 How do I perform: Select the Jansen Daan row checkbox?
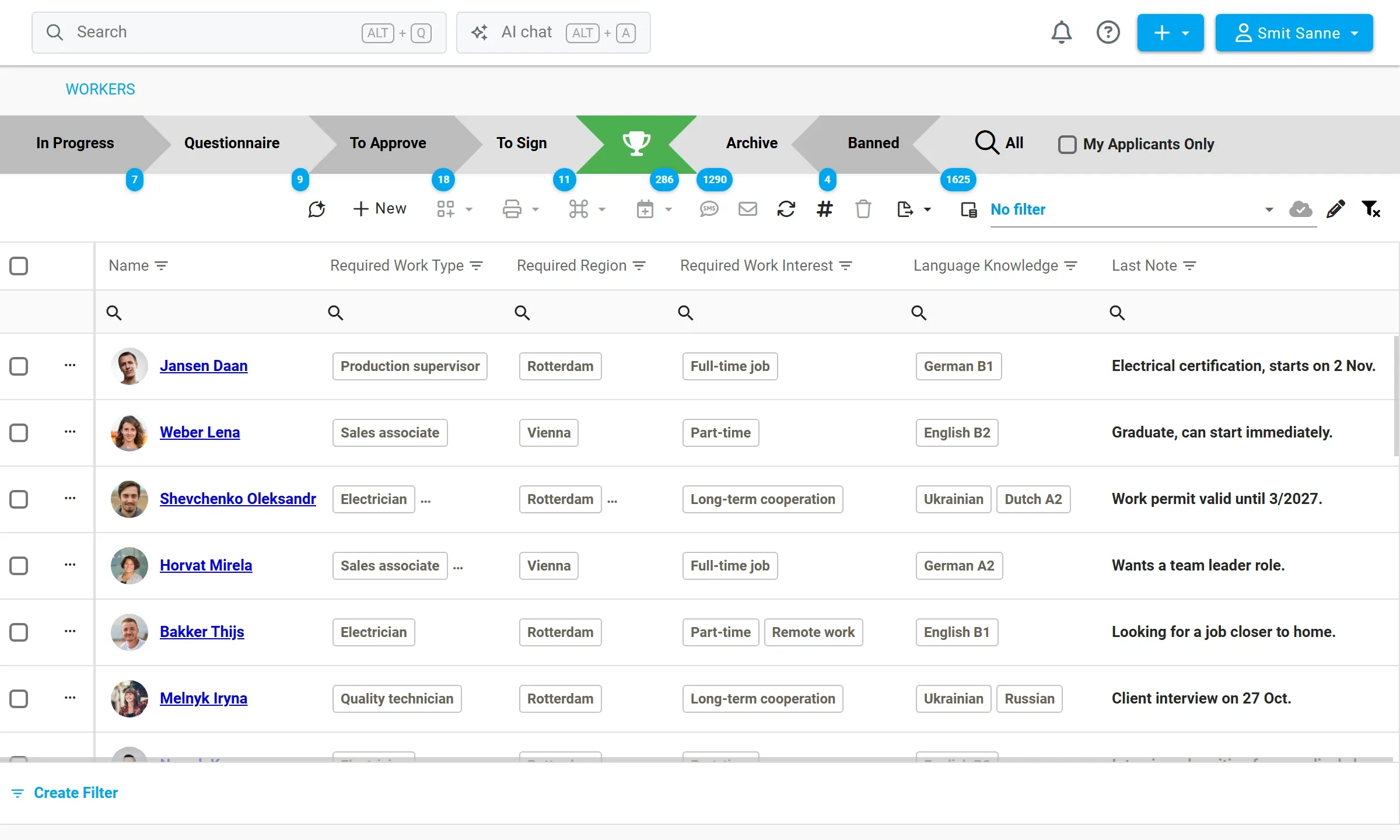point(19,366)
